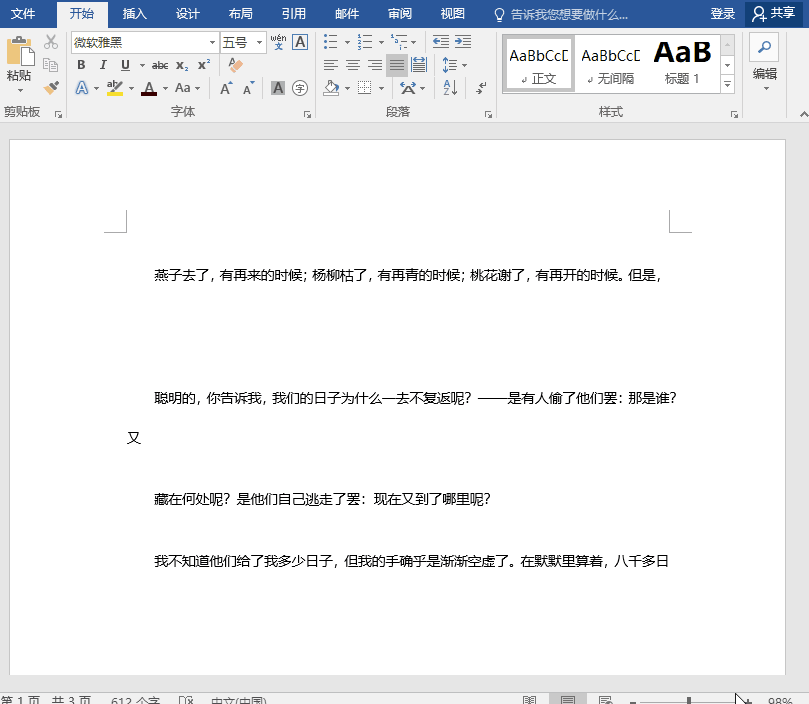The height and width of the screenshot is (704, 809).
Task: Collapse the ribbon arrow
Action: click(x=803, y=114)
